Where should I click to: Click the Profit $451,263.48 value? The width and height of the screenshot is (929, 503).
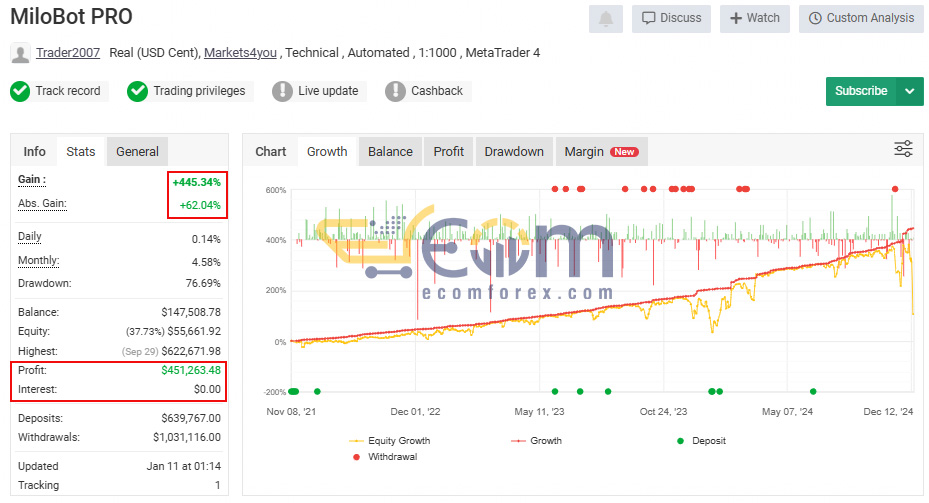(191, 370)
